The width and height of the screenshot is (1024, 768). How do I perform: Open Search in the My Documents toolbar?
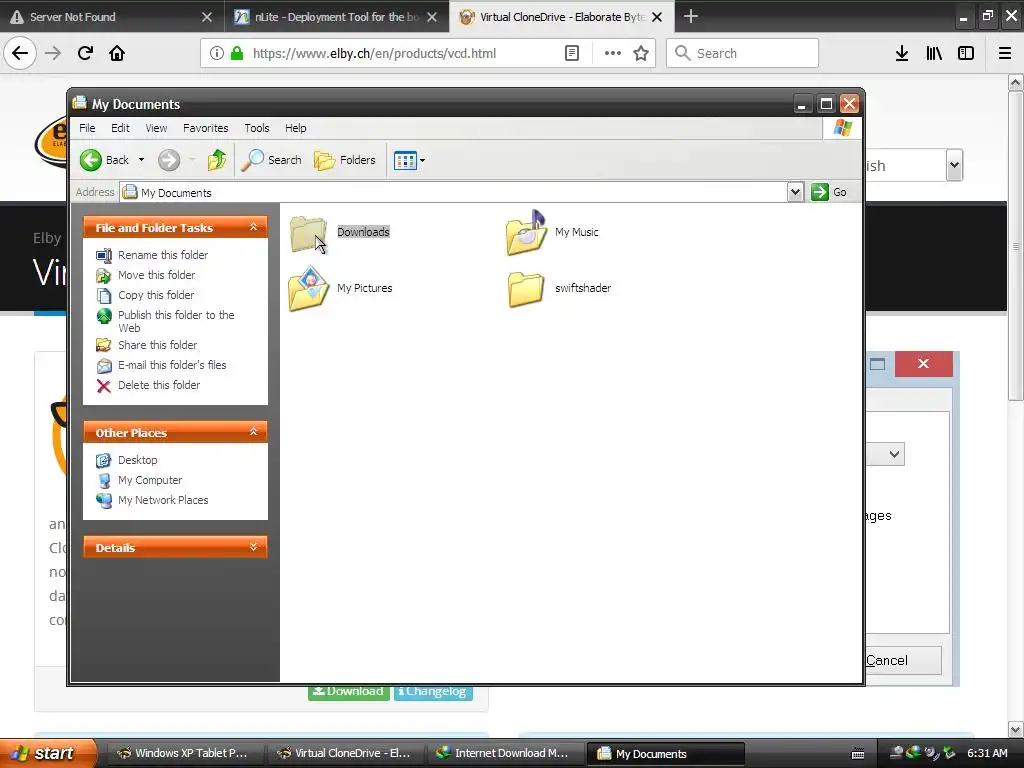[271, 160]
